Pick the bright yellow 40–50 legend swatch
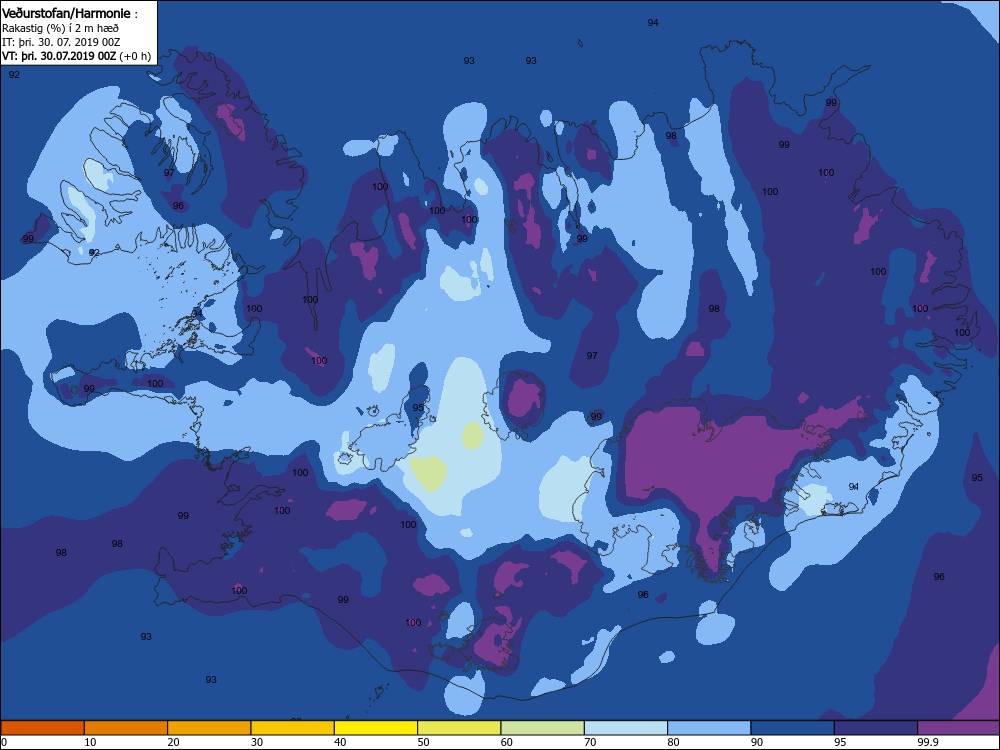The width and height of the screenshot is (1000, 750). [x=376, y=728]
